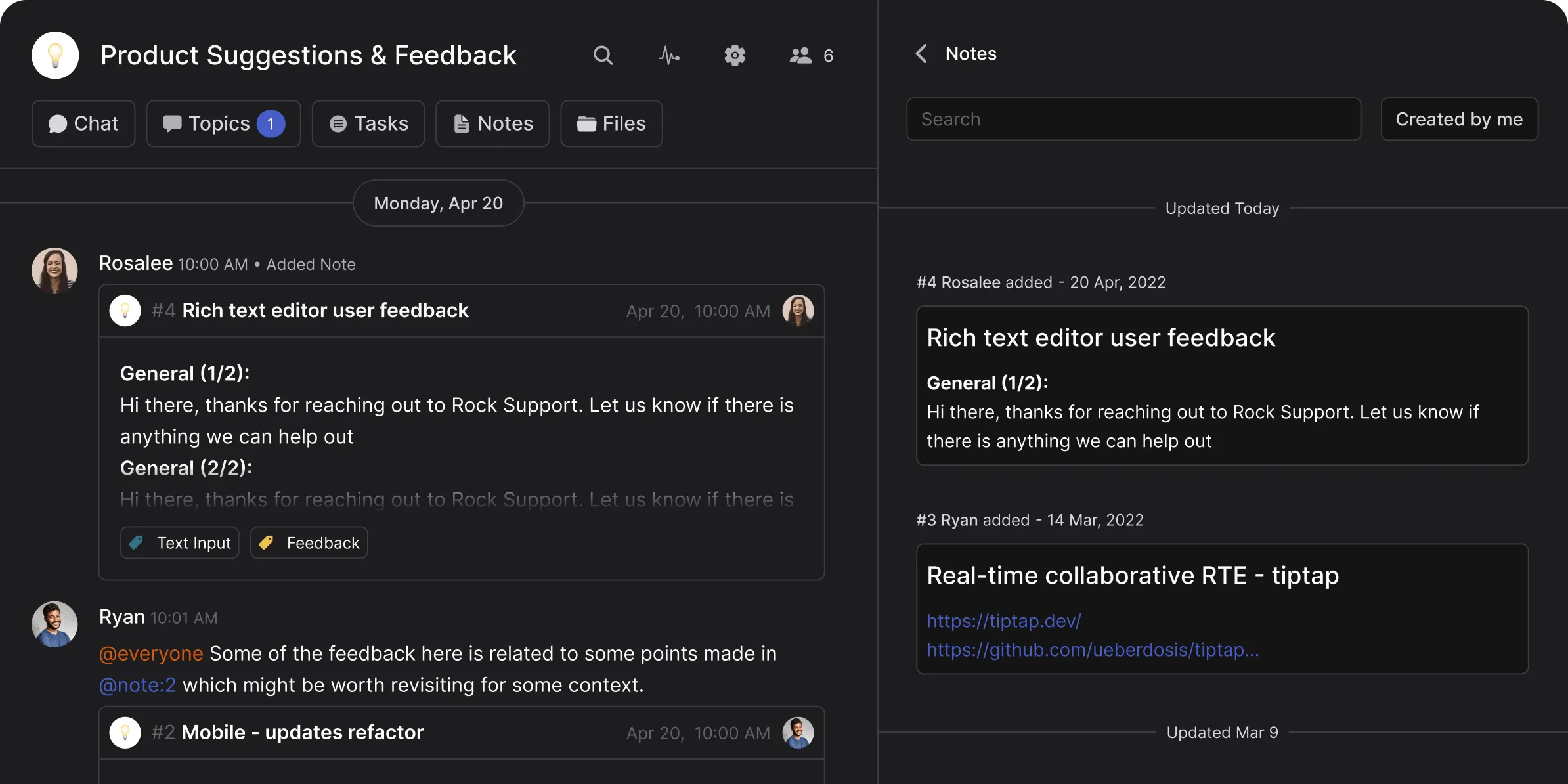Click the notes Search input field
The height and width of the screenshot is (784, 1568).
pyautogui.click(x=1133, y=119)
